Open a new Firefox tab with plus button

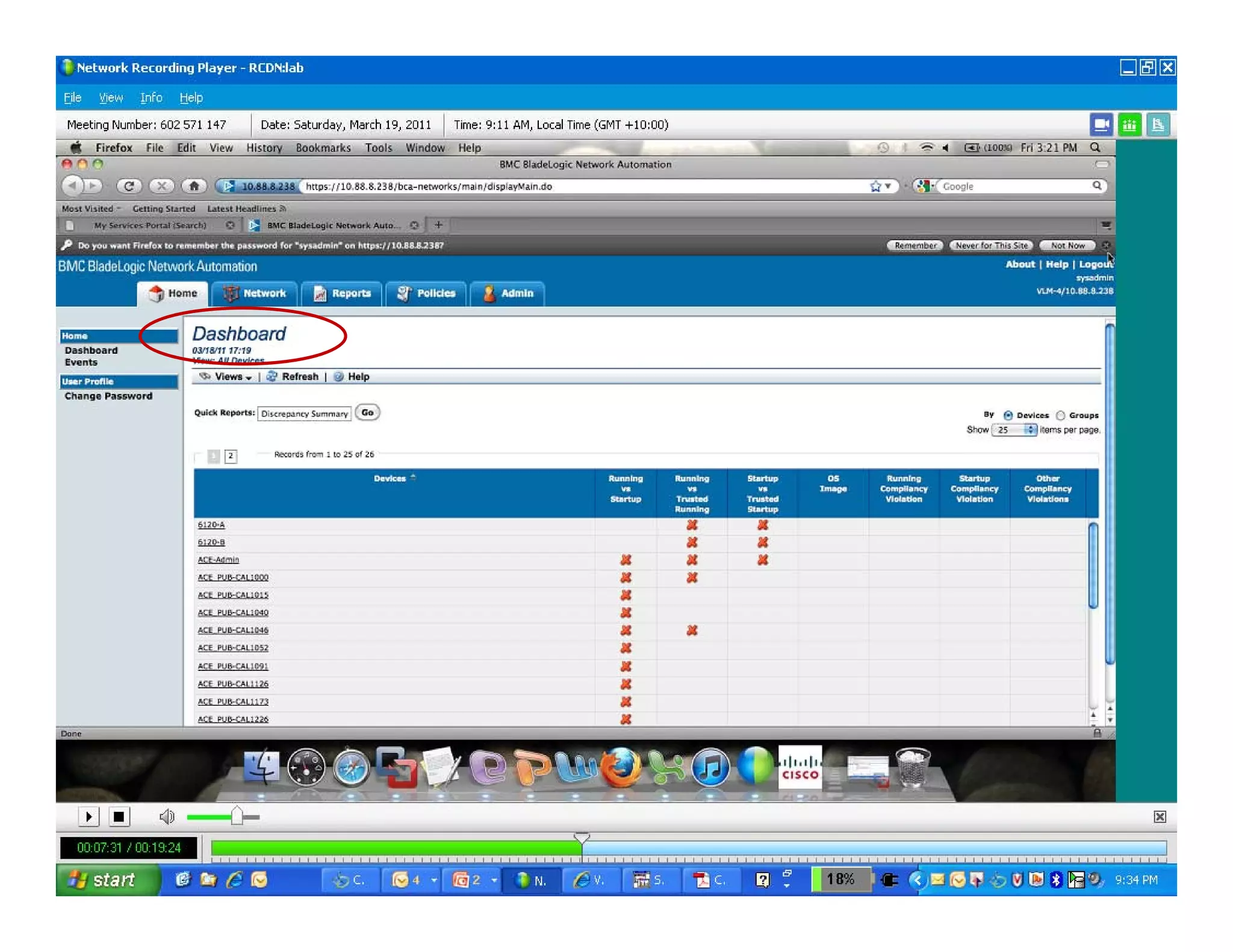438,225
